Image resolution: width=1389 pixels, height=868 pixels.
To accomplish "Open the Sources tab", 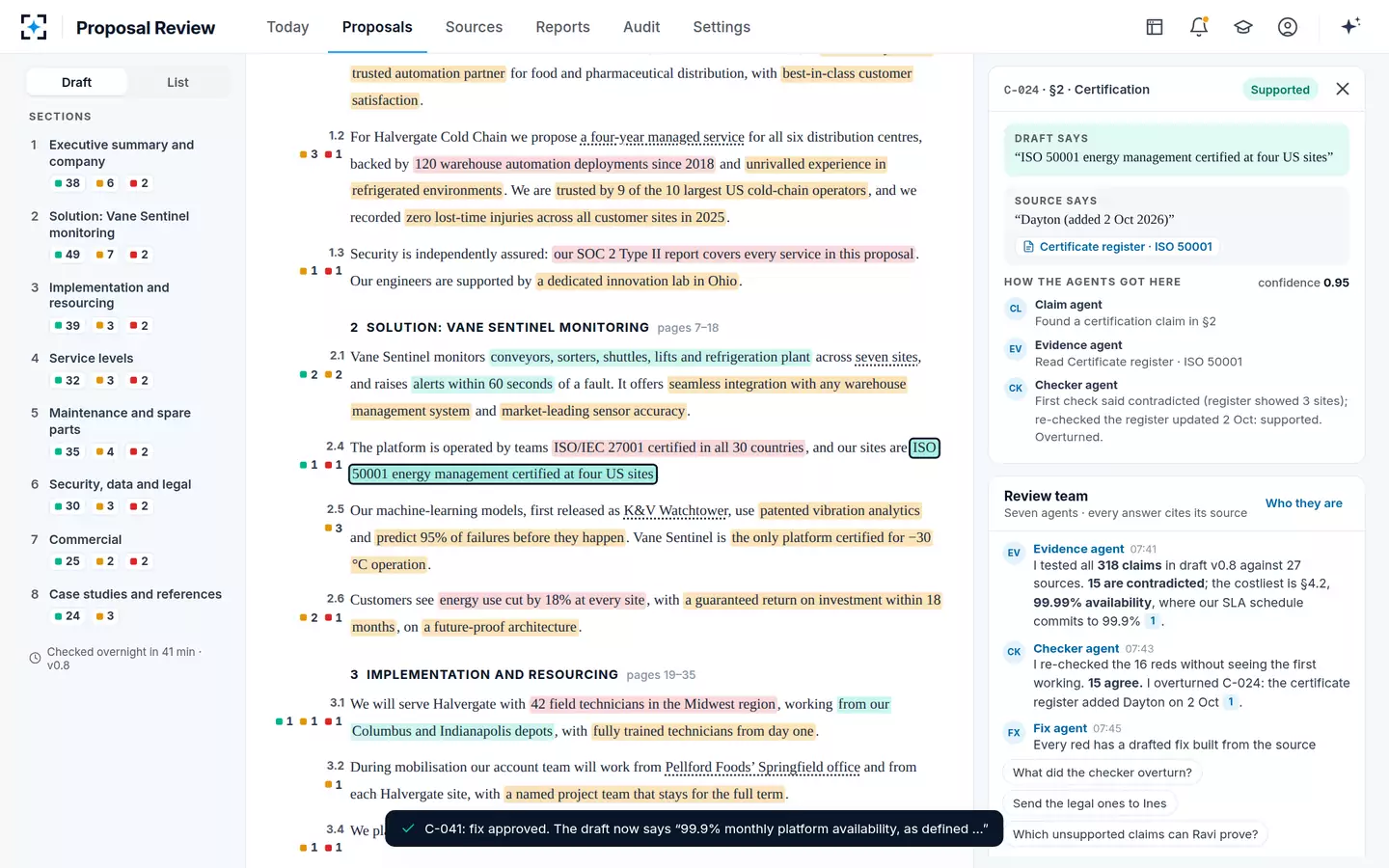I will coord(474,27).
